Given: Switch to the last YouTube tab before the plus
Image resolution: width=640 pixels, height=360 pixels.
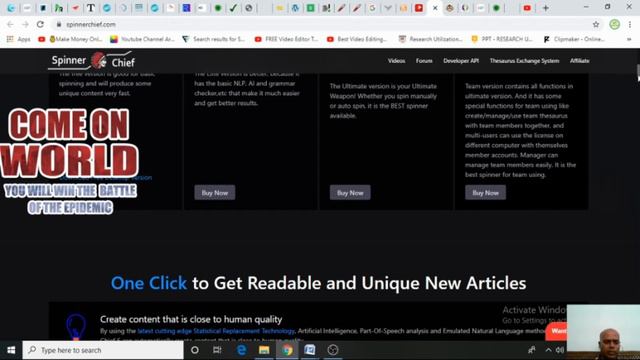Looking at the screenshot, I should pyautogui.click(x=527, y=8).
